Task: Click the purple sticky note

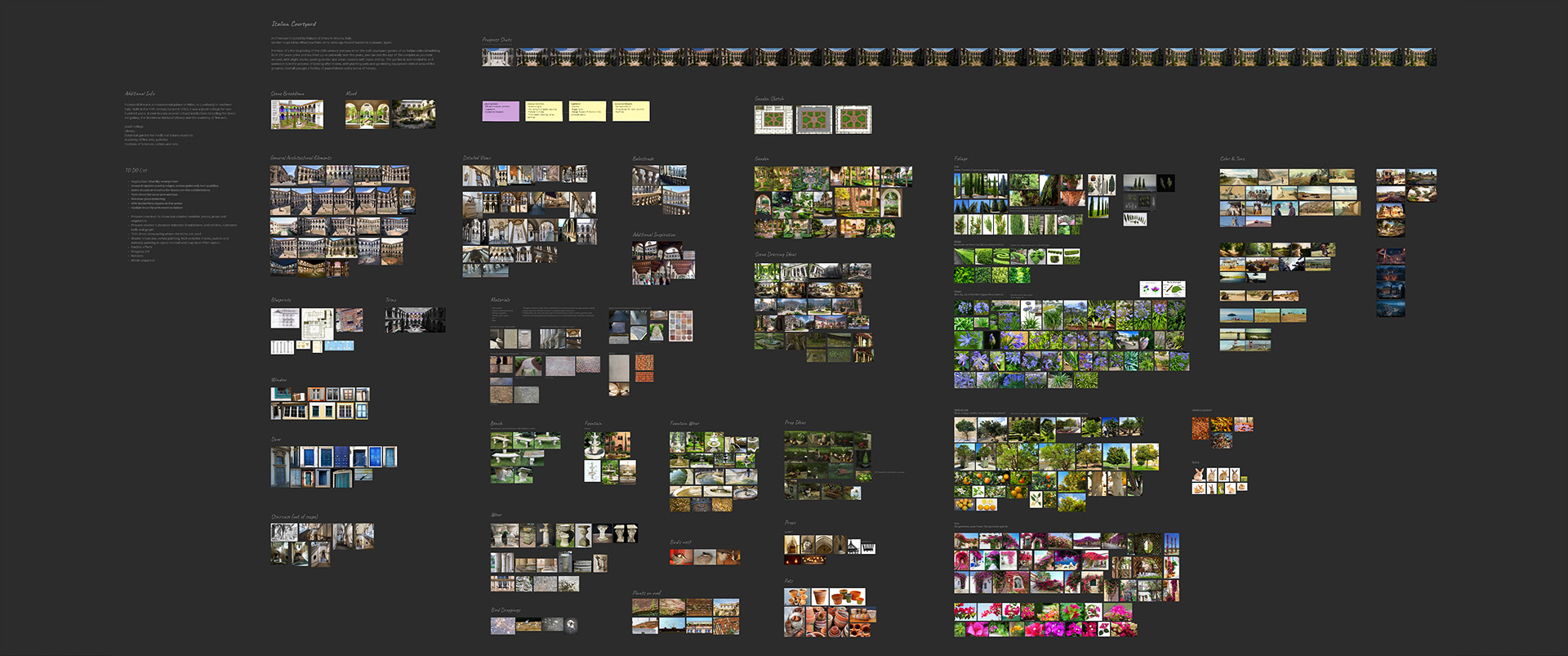Action: (x=501, y=111)
